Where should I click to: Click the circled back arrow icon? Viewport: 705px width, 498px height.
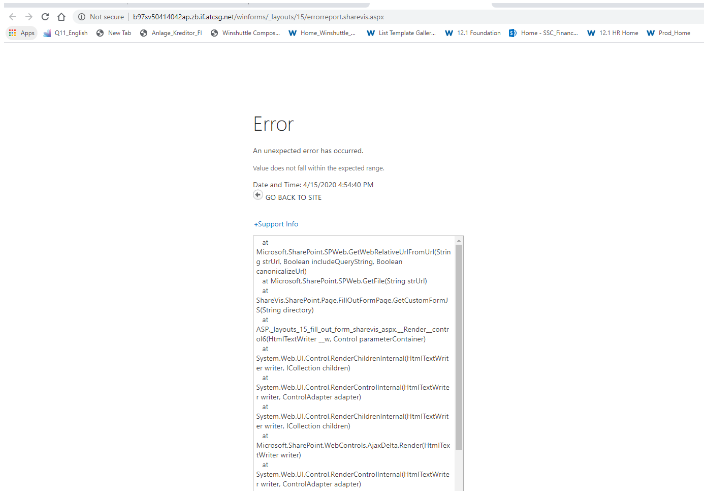(258, 196)
